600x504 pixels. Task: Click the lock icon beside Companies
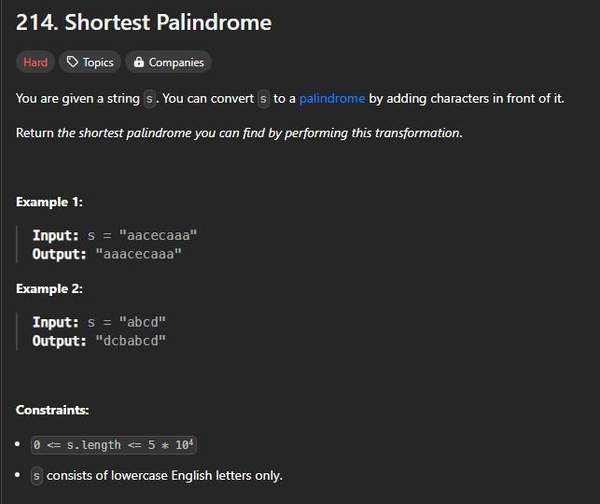[x=138, y=62]
